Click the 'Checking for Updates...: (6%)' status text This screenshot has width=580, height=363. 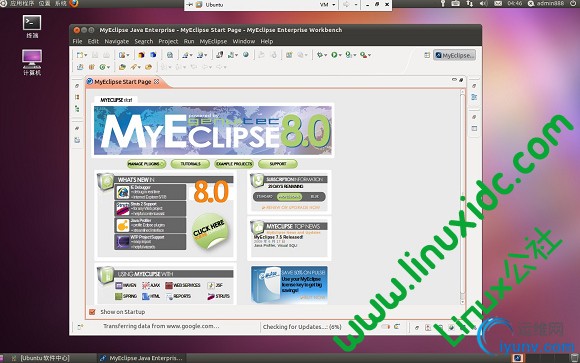(302, 327)
